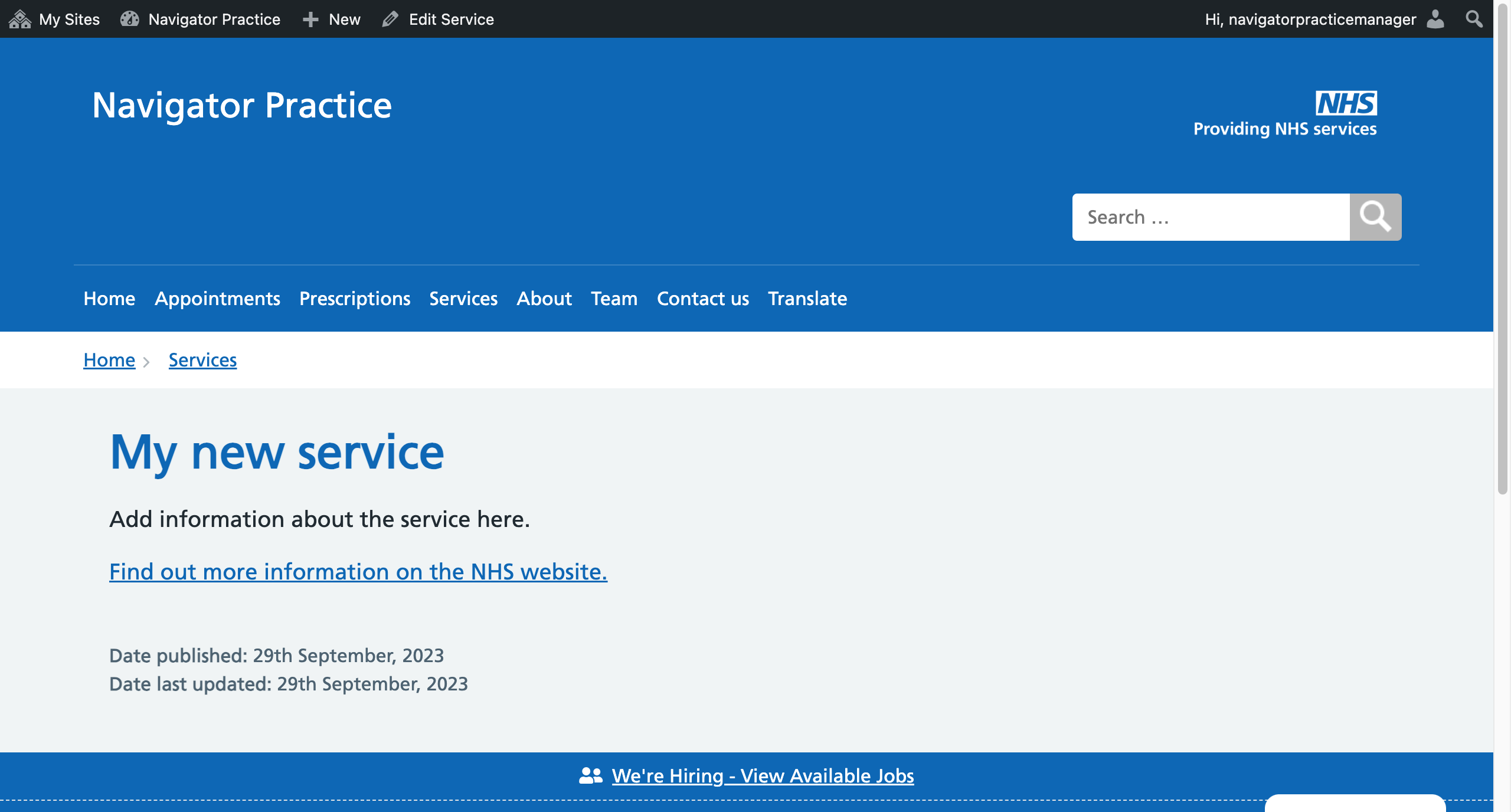The width and height of the screenshot is (1511, 812).
Task: Open Appointments in the main navigation
Action: [x=217, y=299]
